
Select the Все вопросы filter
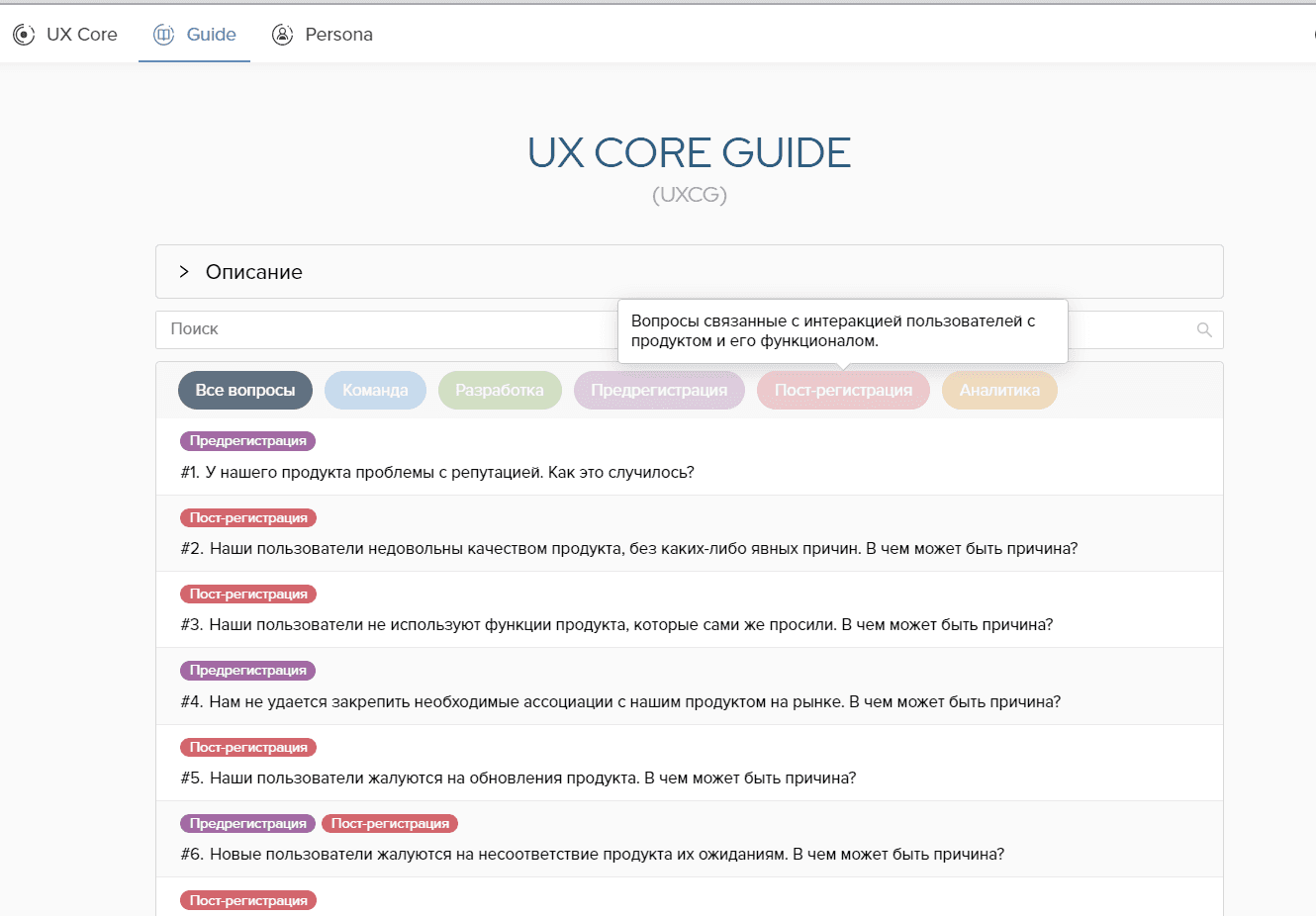(244, 390)
